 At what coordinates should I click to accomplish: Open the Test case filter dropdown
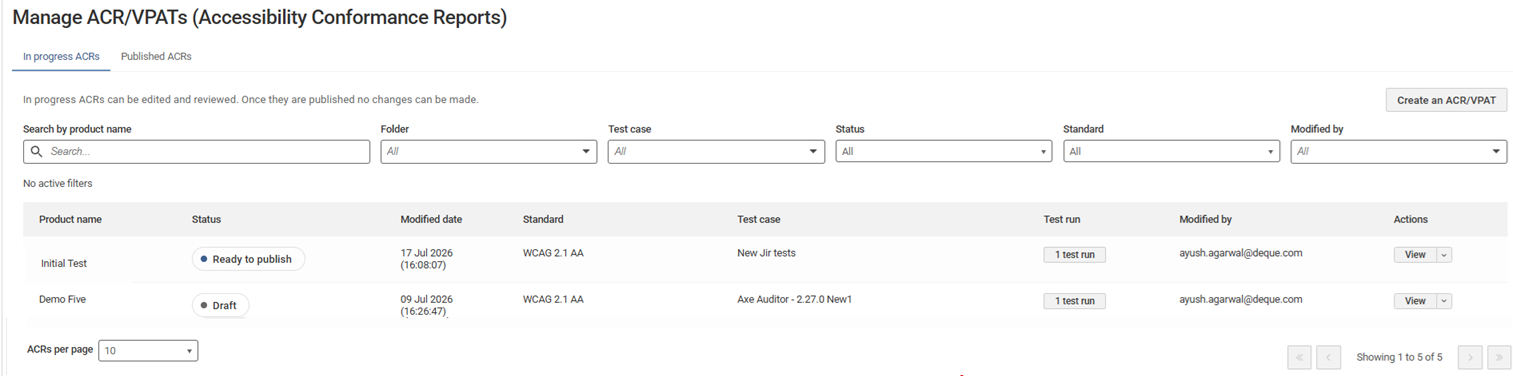[716, 151]
